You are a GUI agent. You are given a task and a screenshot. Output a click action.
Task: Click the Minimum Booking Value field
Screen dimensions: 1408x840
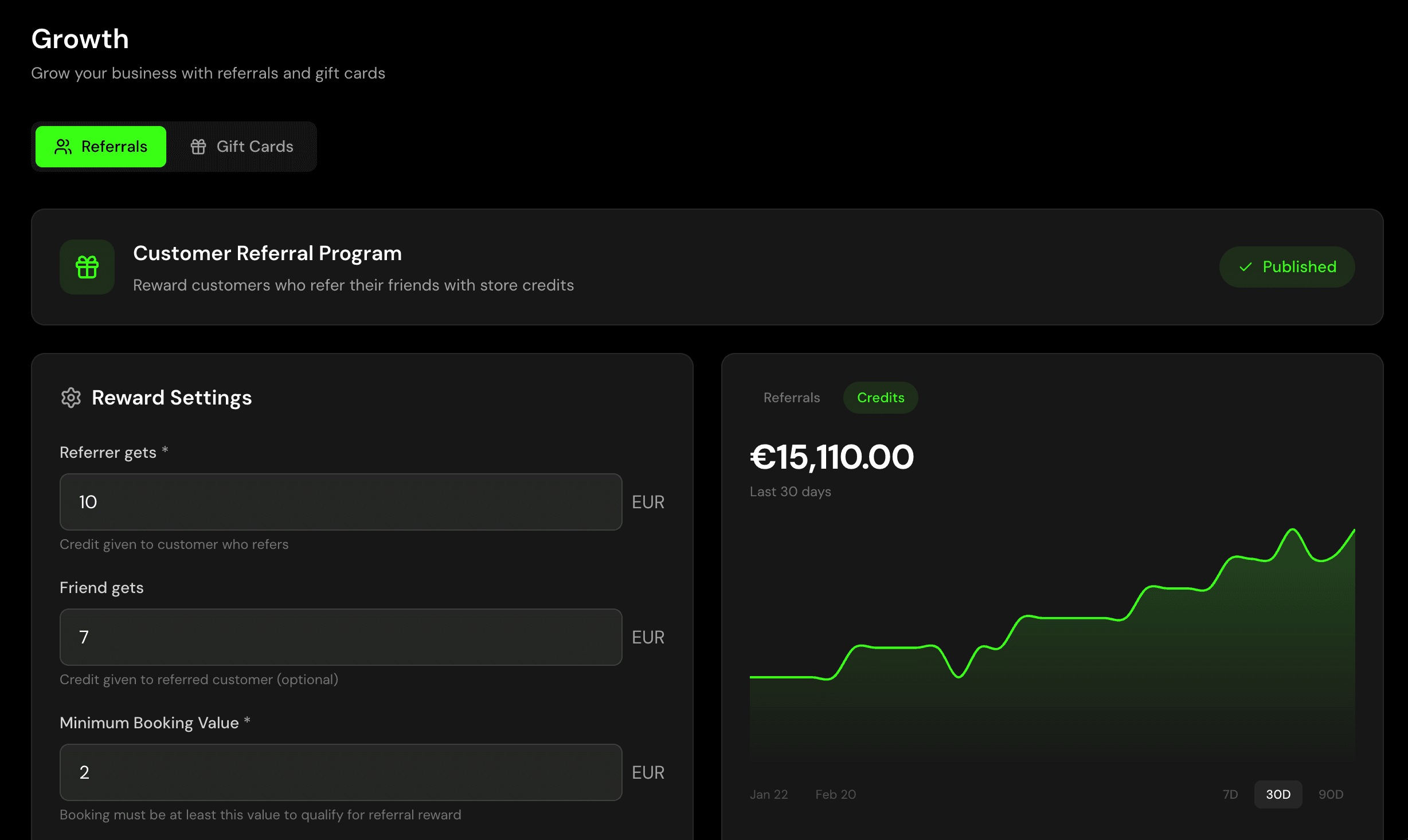(x=341, y=772)
